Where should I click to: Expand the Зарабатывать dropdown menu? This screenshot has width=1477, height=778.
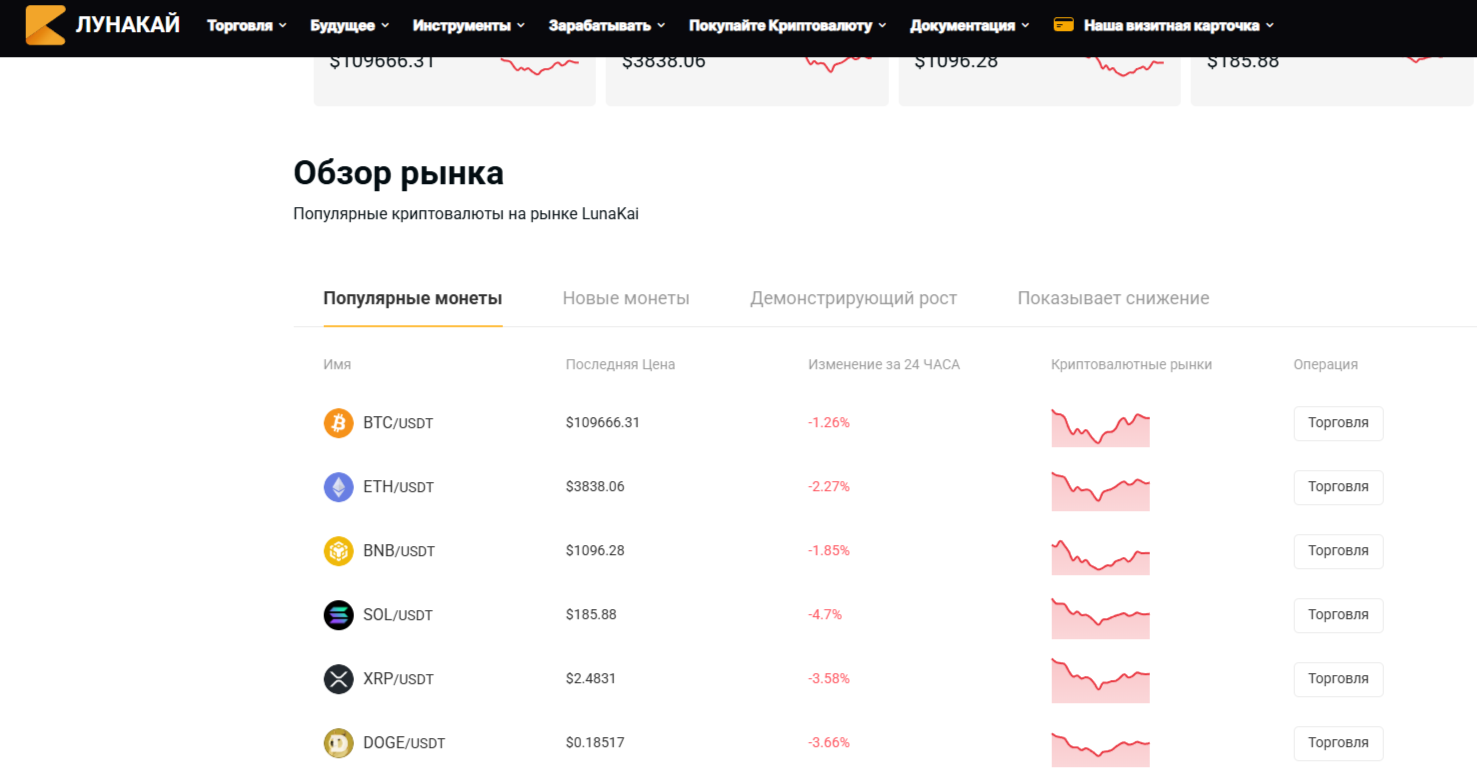(x=606, y=26)
